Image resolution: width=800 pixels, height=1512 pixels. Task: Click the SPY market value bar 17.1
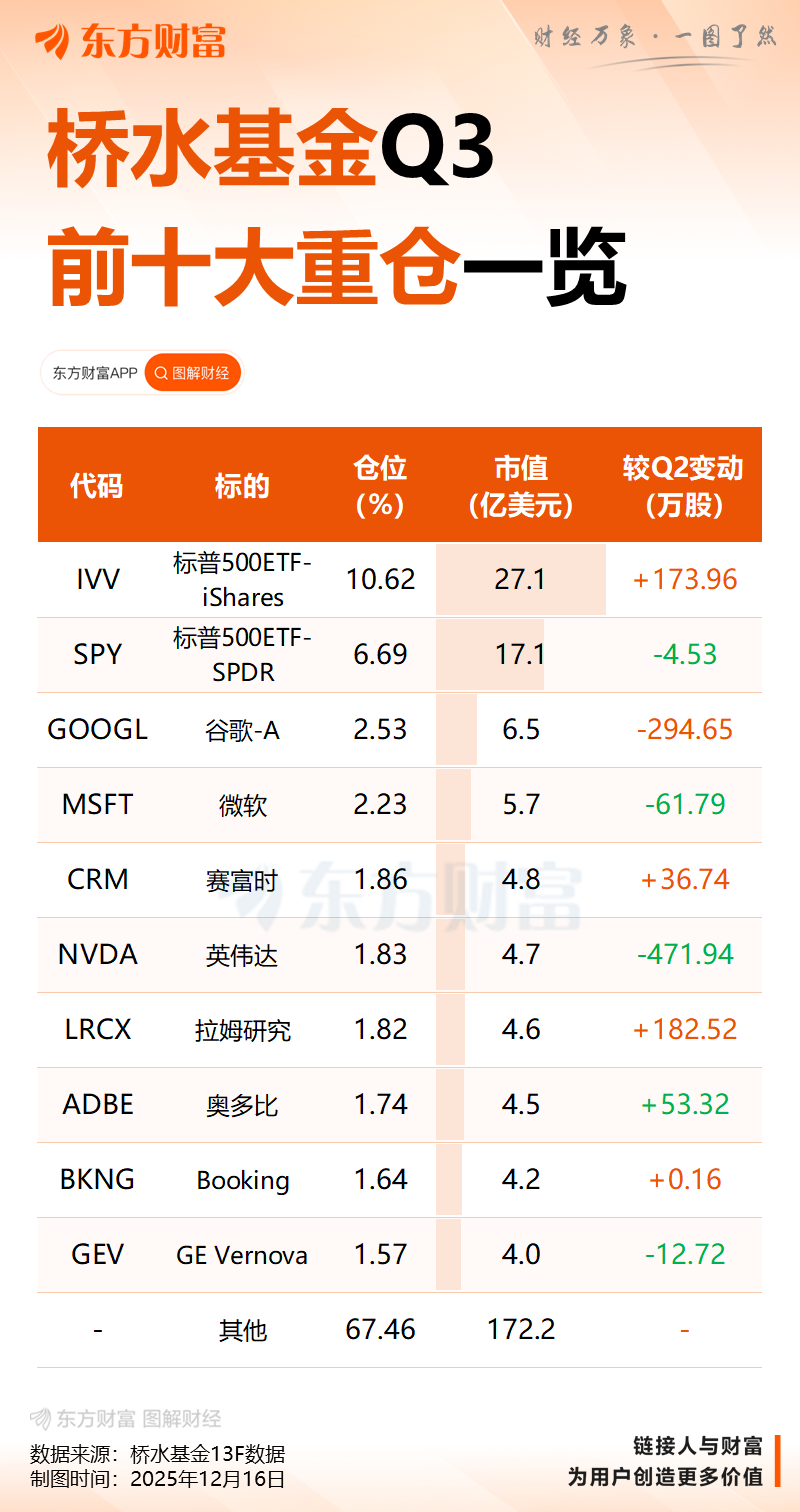click(520, 655)
